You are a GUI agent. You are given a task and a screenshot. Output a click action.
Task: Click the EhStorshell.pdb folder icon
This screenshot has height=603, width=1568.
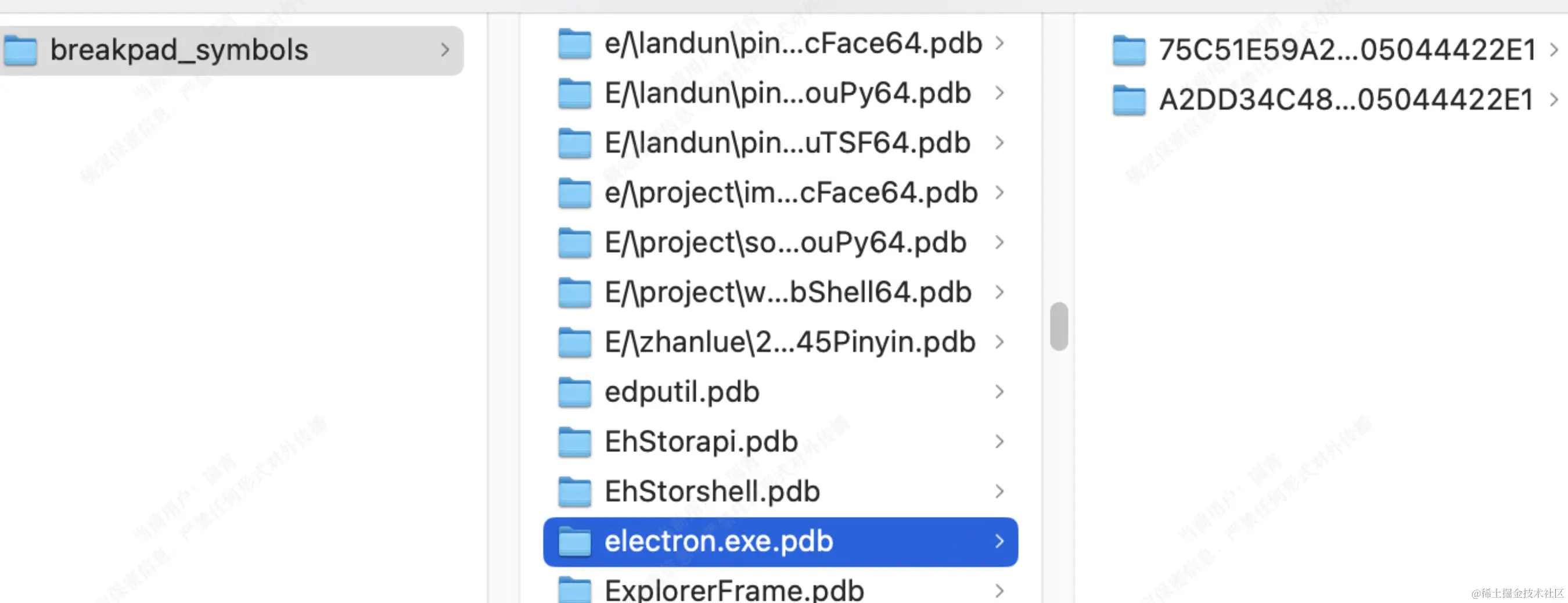pyautogui.click(x=574, y=492)
